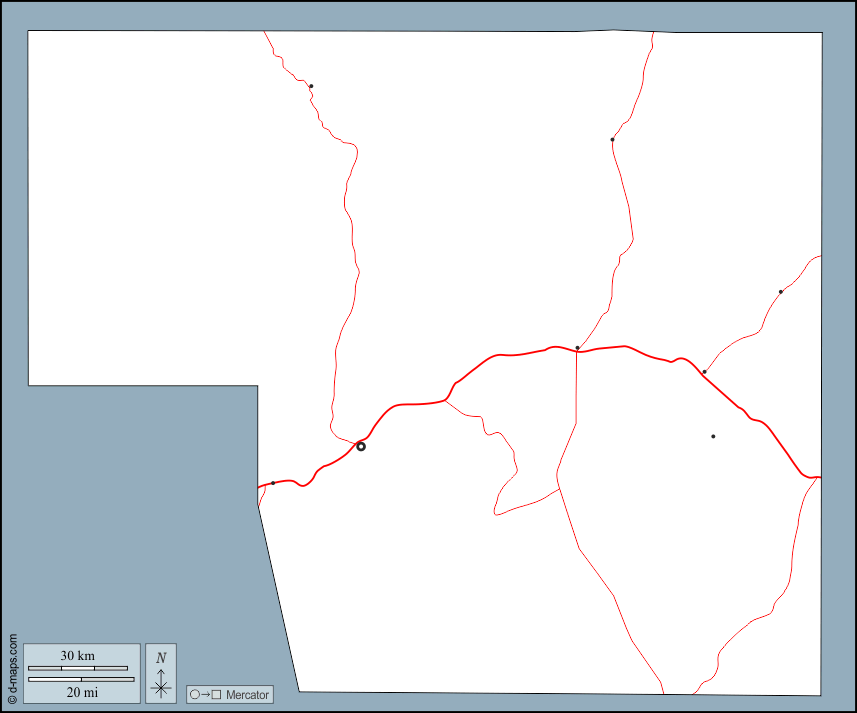Click the 20 mi scale bar

pos(81,680)
